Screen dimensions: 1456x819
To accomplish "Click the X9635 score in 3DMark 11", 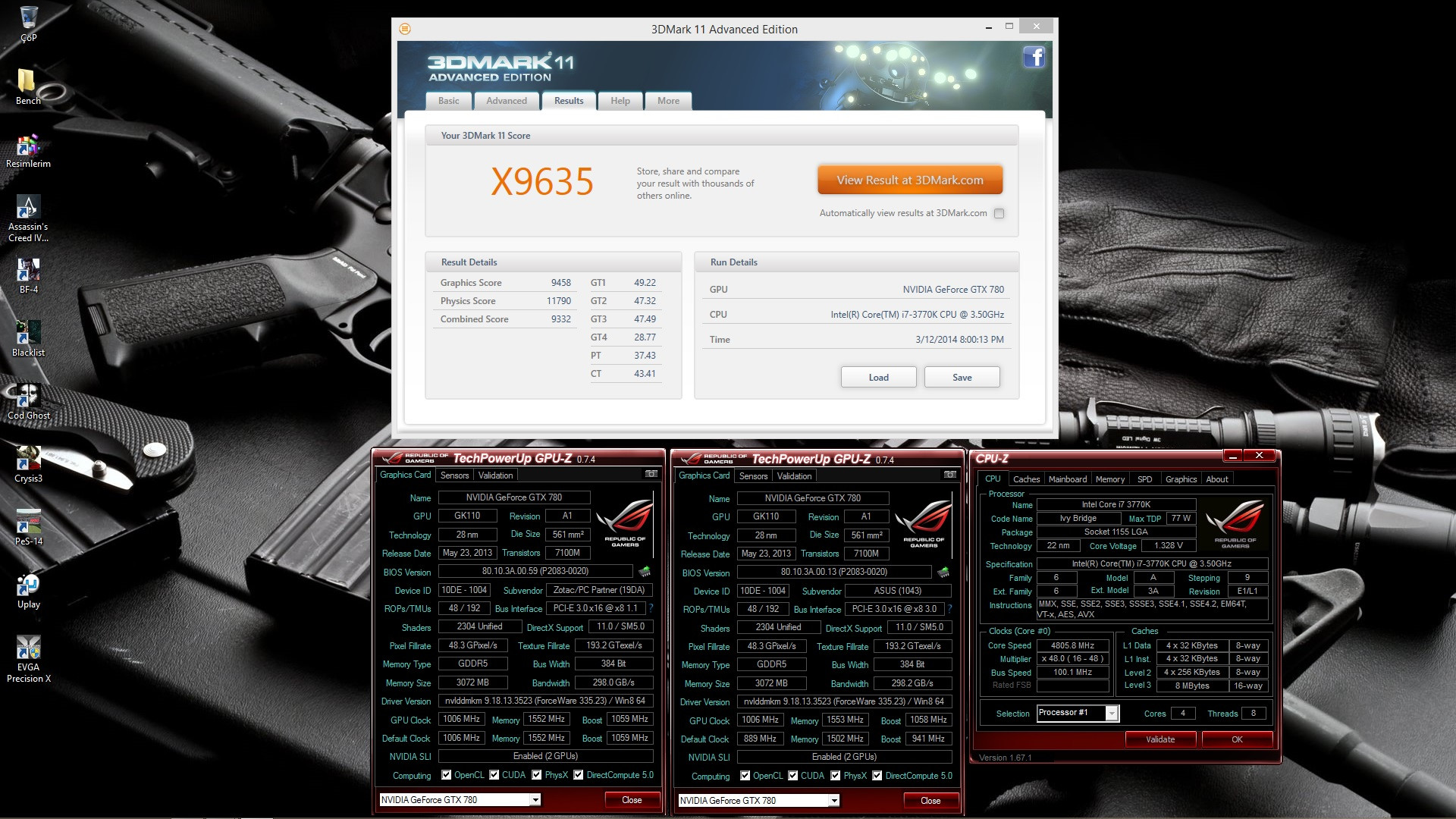I will (x=541, y=182).
